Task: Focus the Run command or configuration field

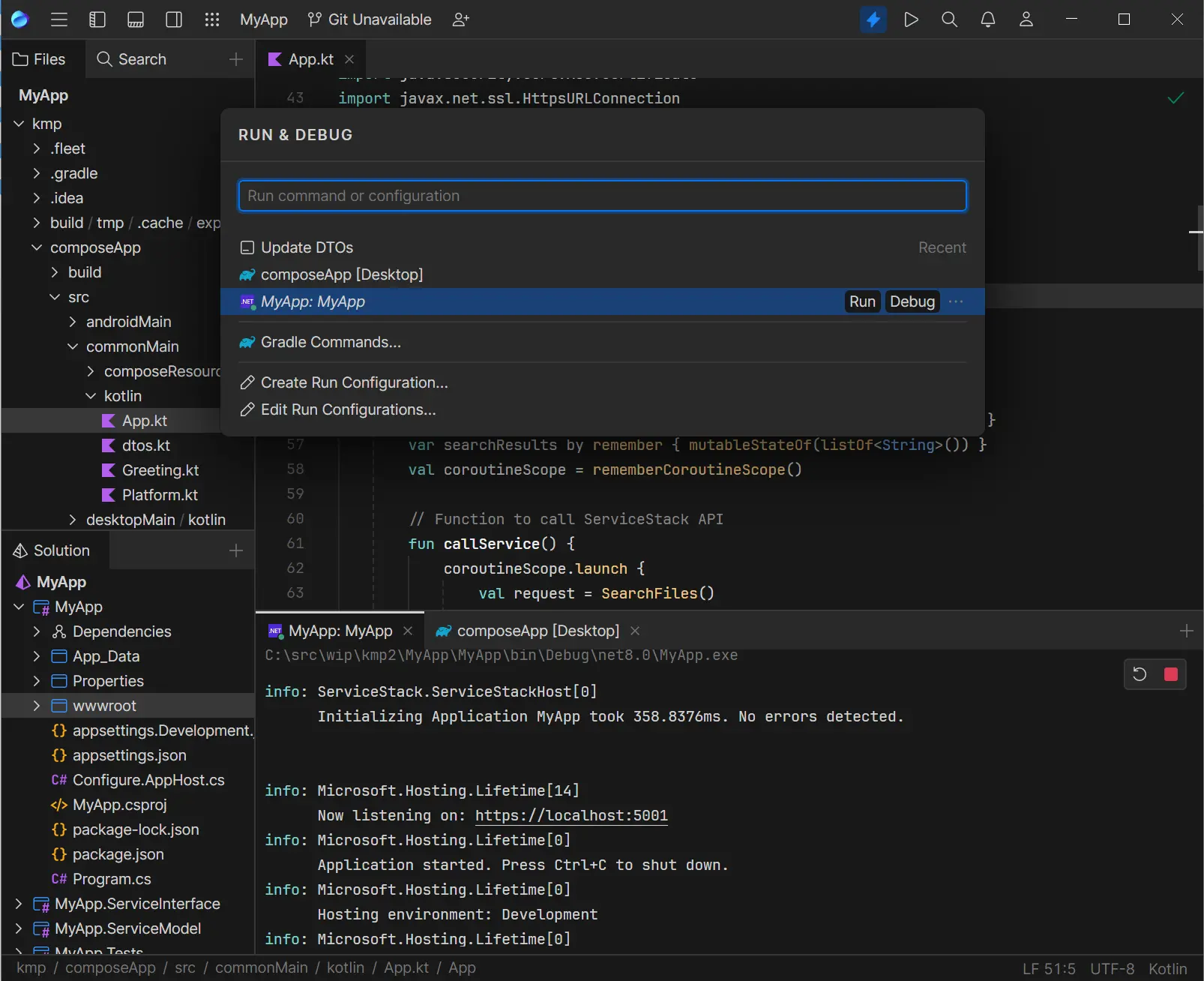Action: pyautogui.click(x=602, y=196)
